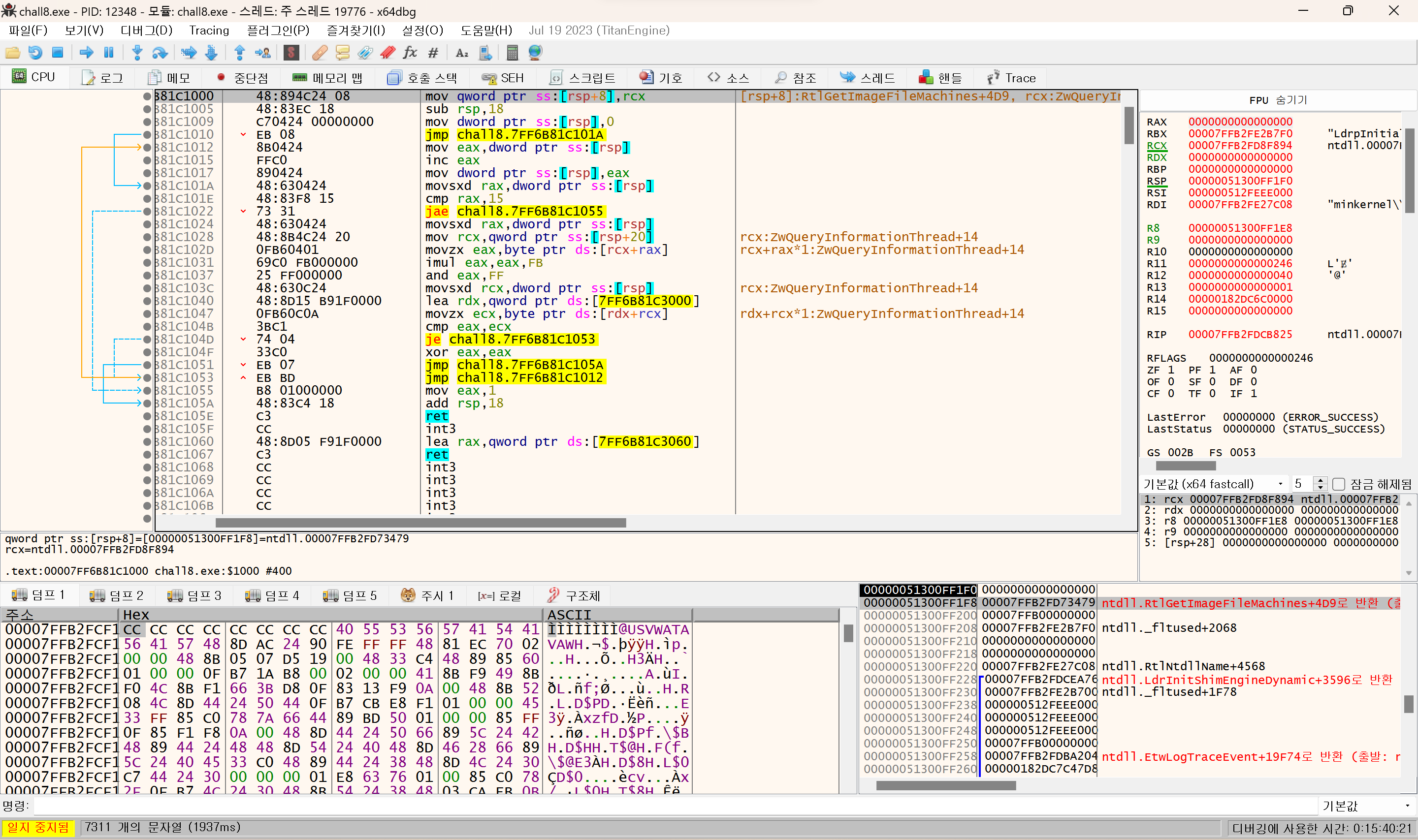Toggle the 잠금 해제됨 checkbox

click(1339, 484)
